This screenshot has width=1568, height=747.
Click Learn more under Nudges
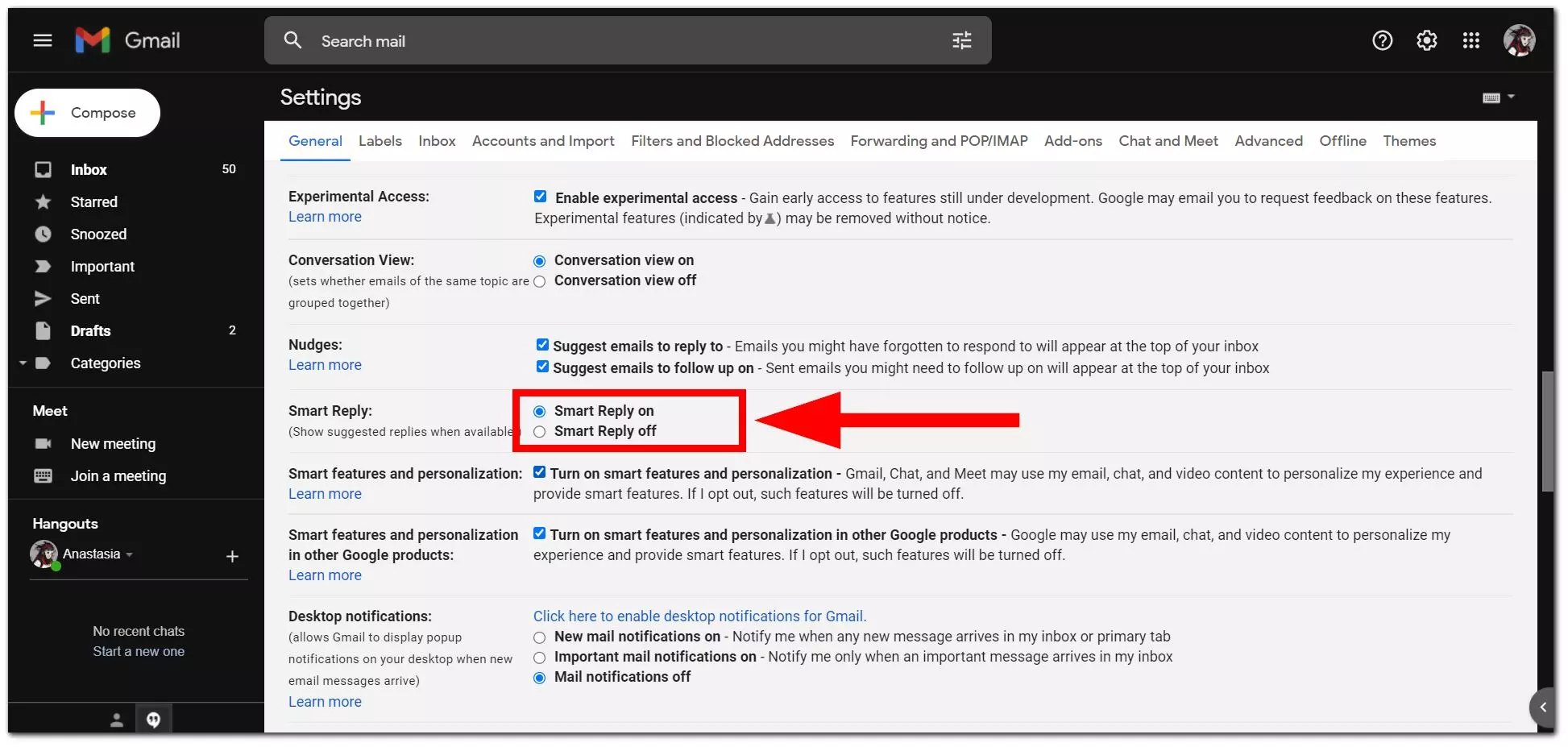325,365
